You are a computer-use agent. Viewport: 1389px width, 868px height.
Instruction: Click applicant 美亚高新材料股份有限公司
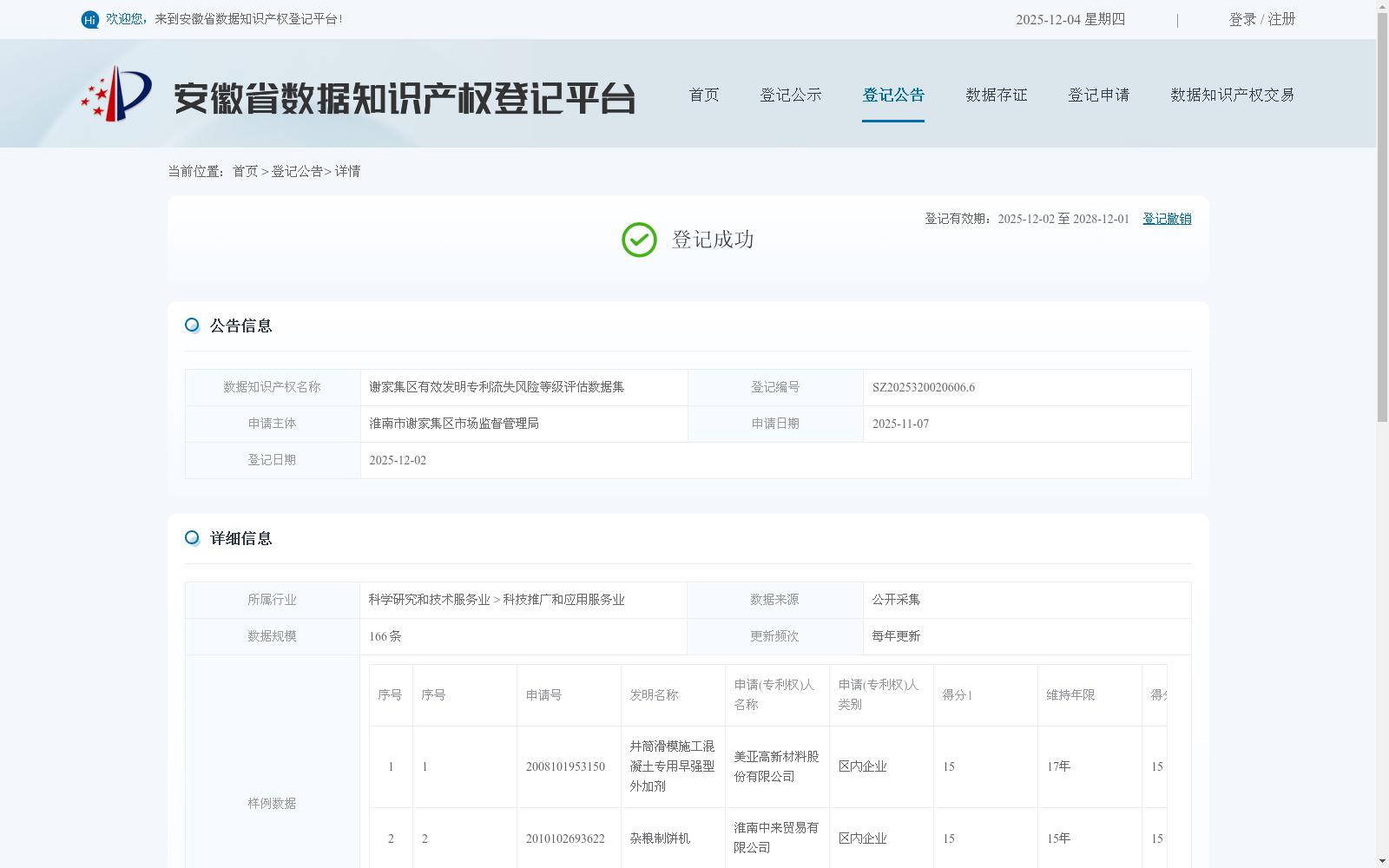click(777, 766)
